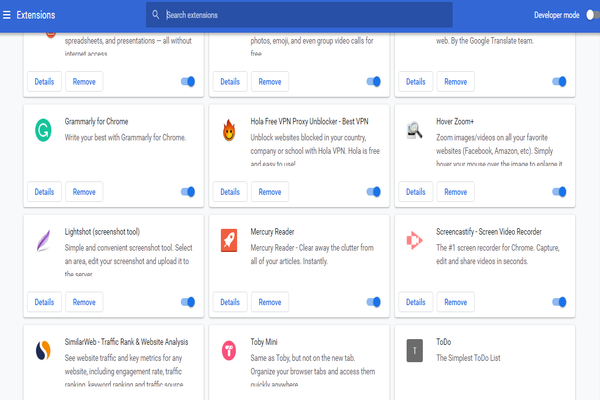The image size is (600, 400).
Task: Focus the Search extensions field
Action: pos(299,15)
